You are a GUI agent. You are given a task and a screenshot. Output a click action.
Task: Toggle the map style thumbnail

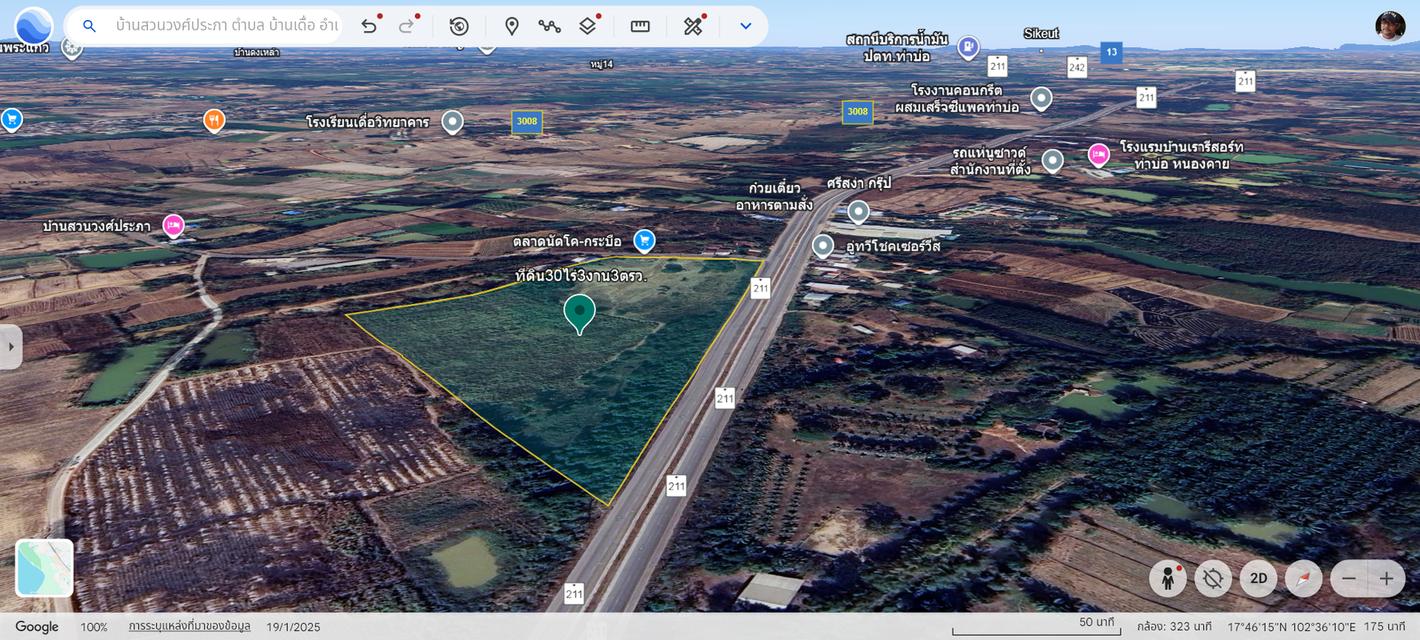pos(45,568)
